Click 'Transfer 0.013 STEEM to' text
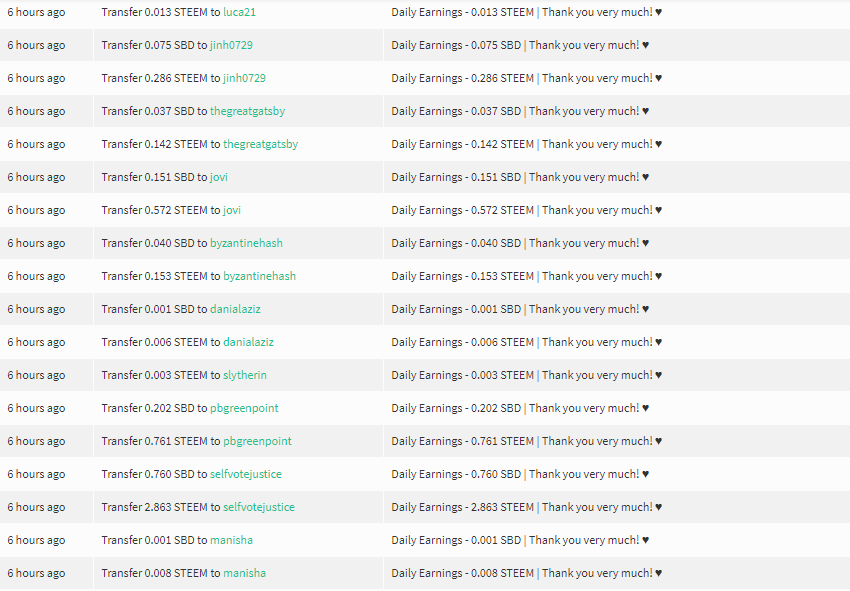Screen dimensions: 850x591 point(160,12)
